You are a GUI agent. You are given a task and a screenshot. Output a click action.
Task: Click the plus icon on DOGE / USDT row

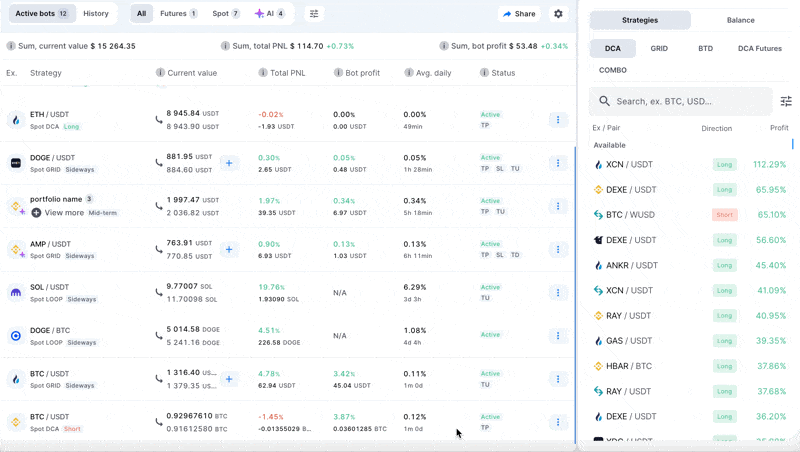(229, 163)
